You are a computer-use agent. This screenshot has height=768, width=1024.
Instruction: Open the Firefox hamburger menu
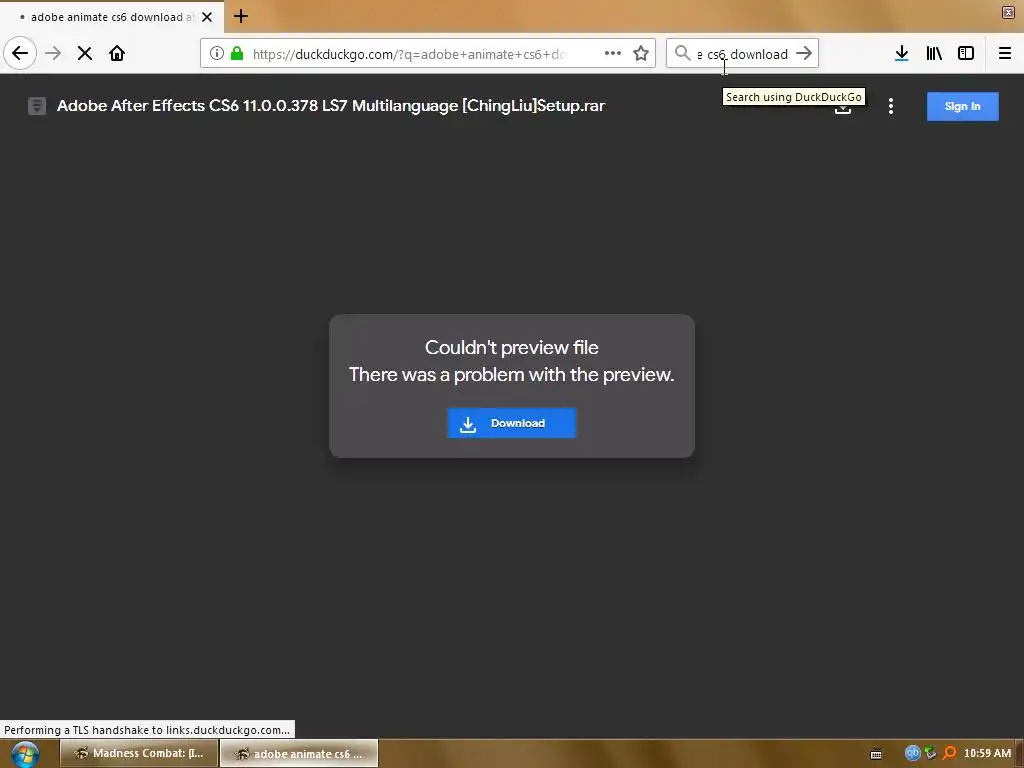[x=1005, y=54]
